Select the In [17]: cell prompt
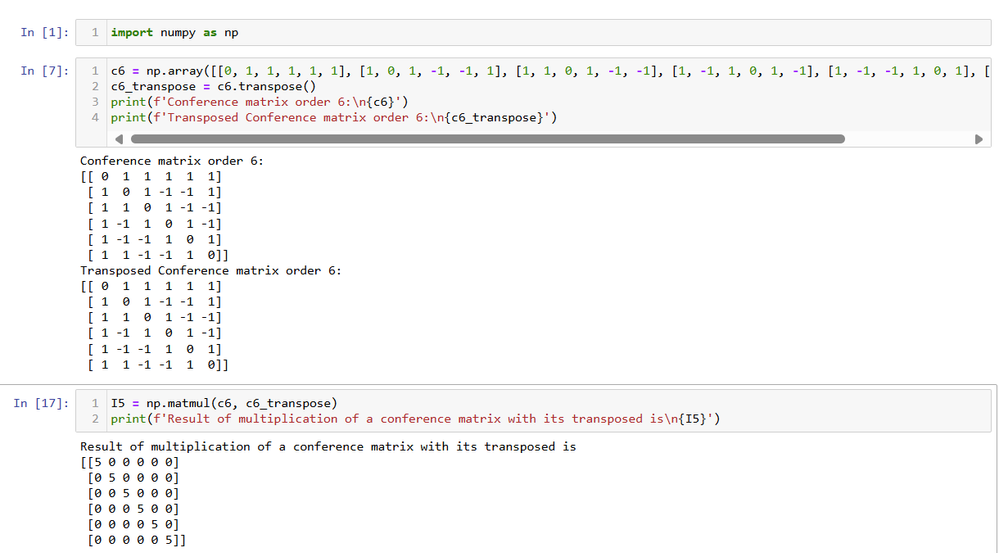The height and width of the screenshot is (553, 999). (x=41, y=403)
